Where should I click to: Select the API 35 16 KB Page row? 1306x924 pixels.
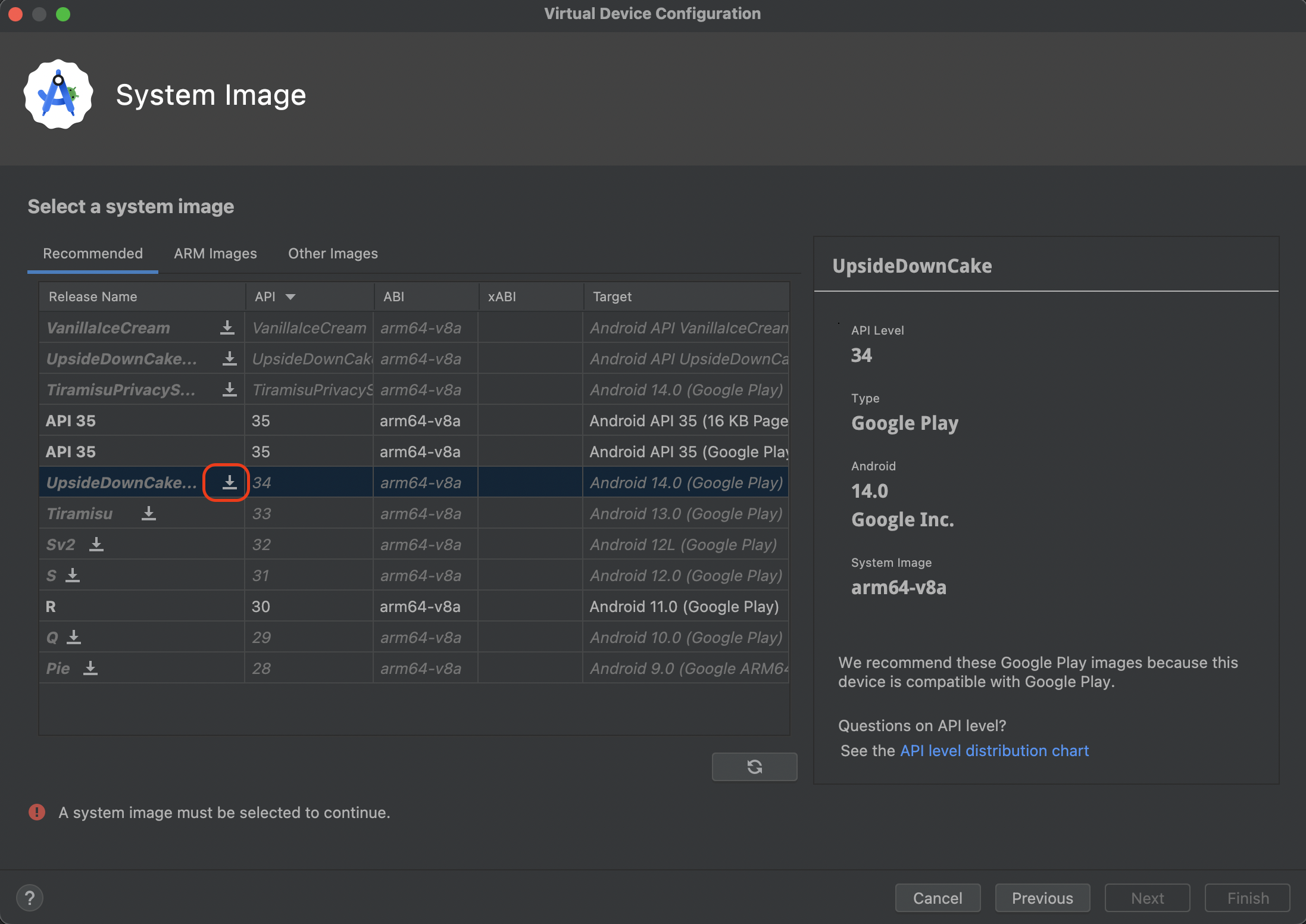pyautogui.click(x=414, y=421)
